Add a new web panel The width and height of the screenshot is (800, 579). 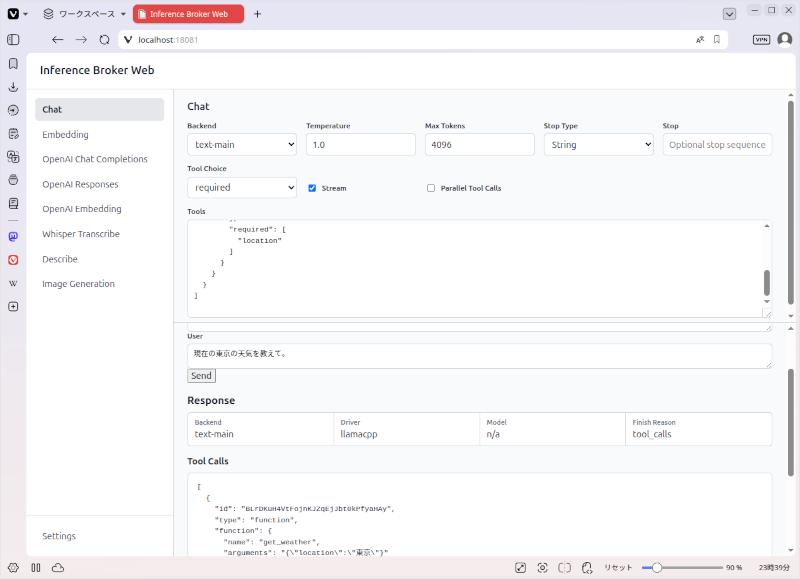13,307
